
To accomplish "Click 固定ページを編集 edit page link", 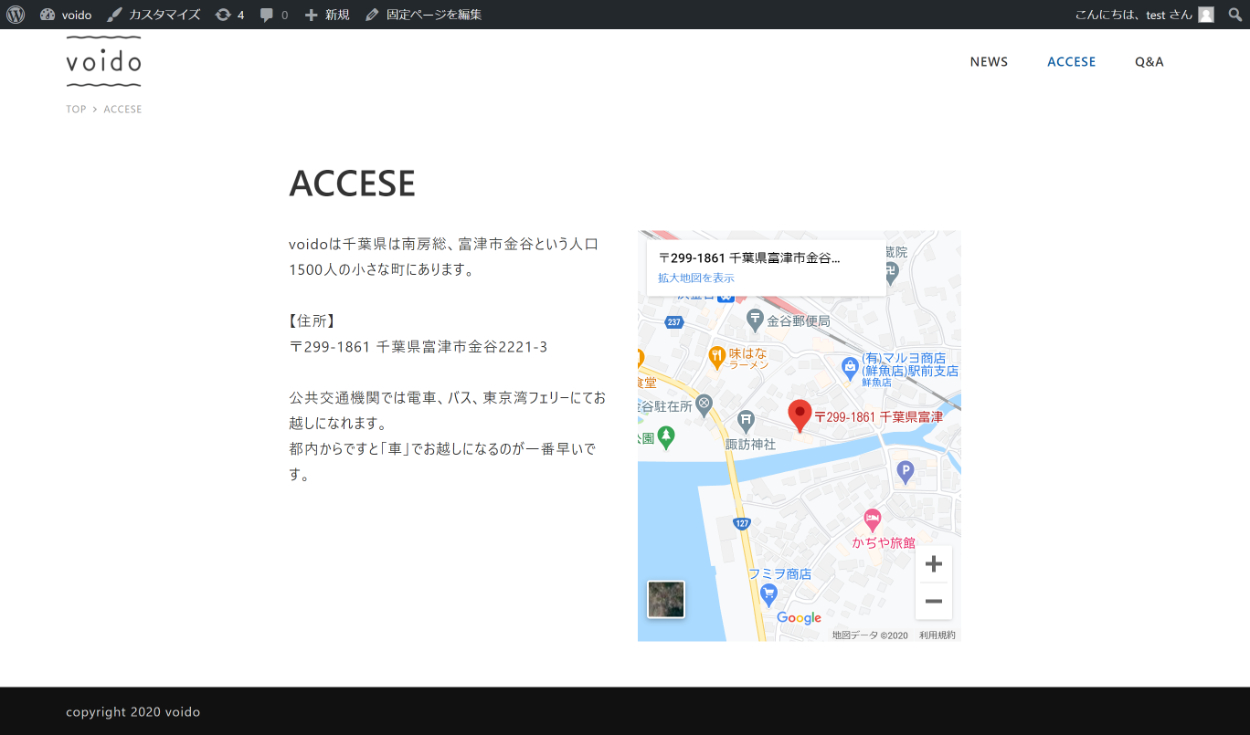I will coord(423,15).
